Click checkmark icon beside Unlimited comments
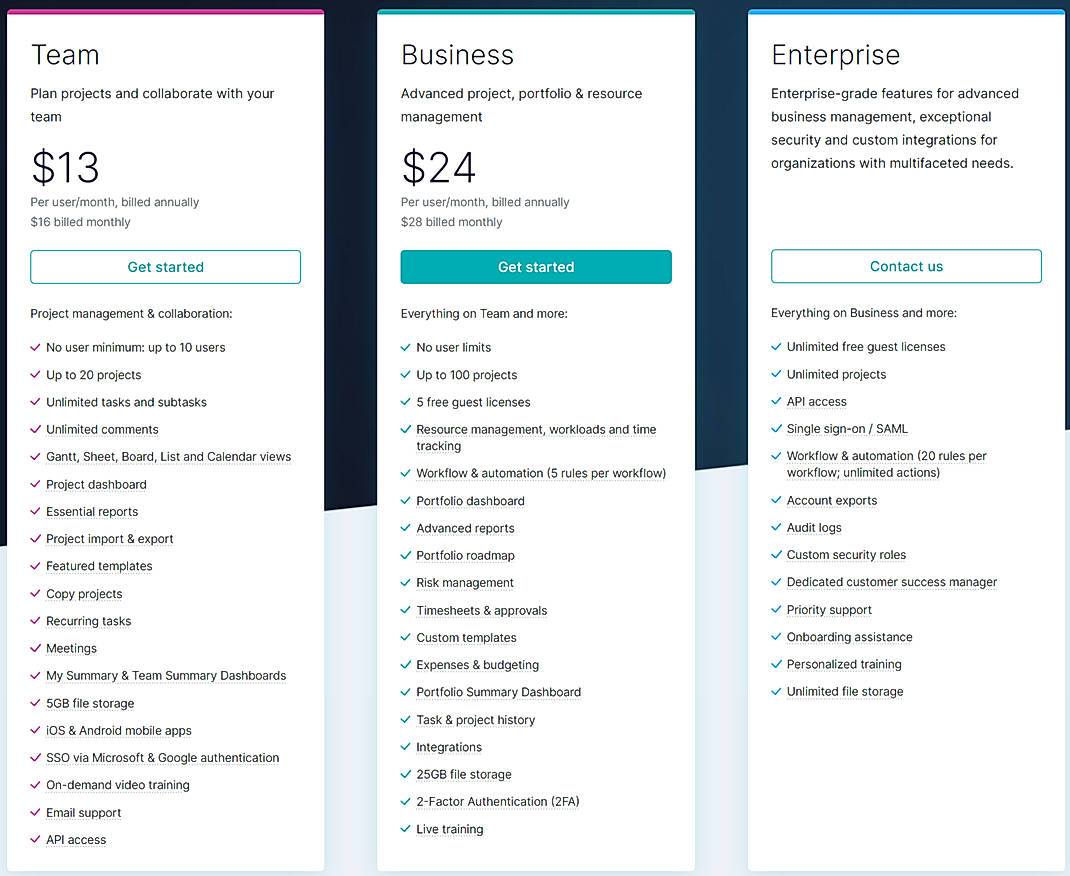 [36, 430]
